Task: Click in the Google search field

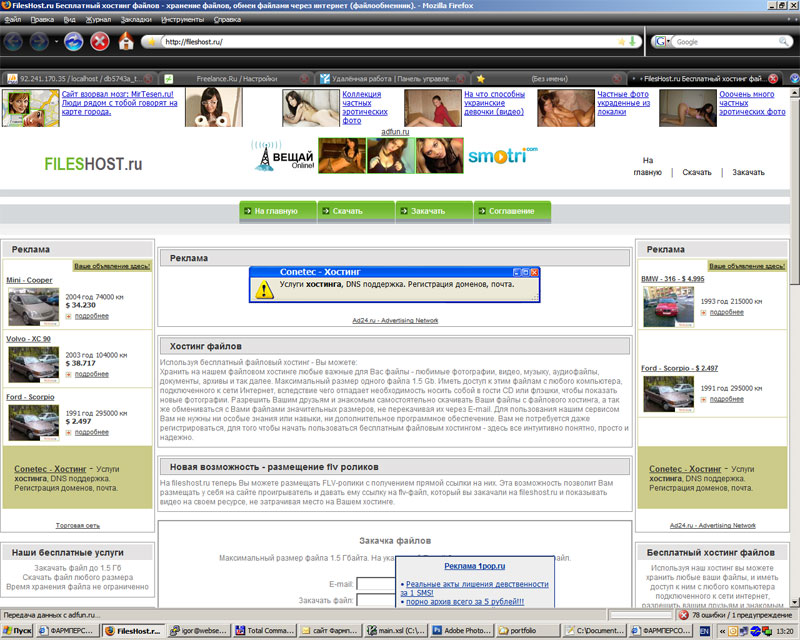Action: [726, 42]
